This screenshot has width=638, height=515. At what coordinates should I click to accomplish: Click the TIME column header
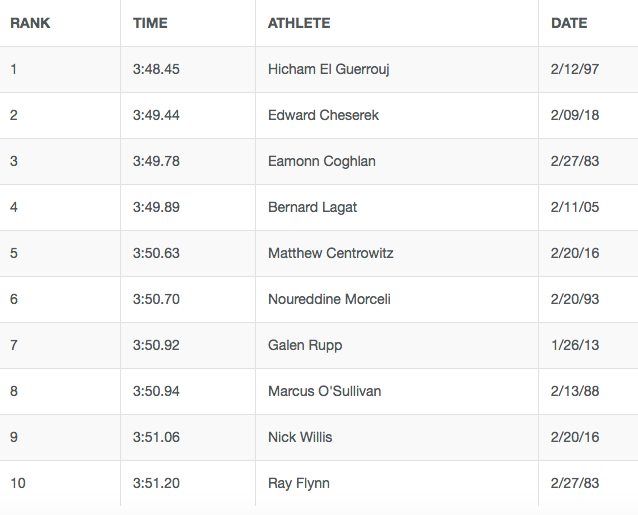click(150, 23)
